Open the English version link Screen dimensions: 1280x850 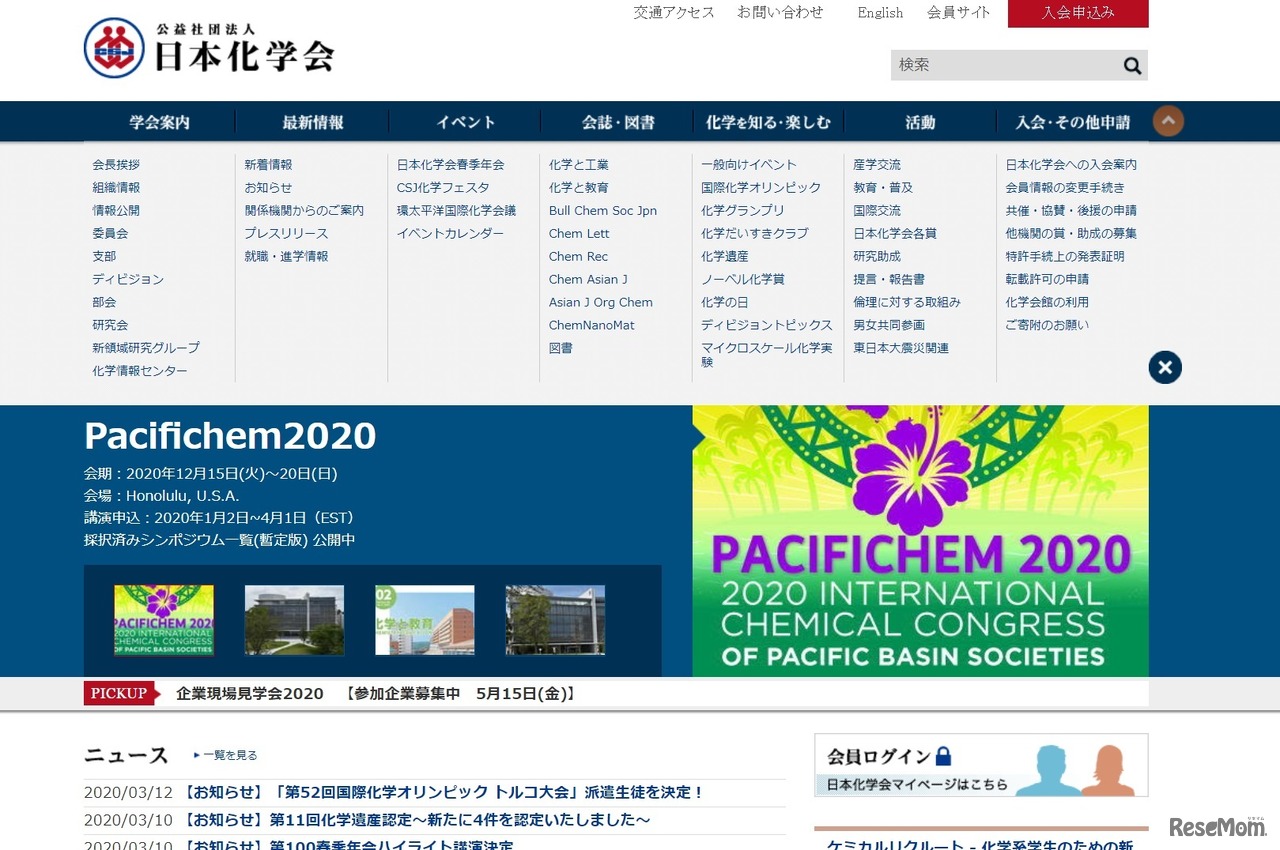(x=879, y=13)
